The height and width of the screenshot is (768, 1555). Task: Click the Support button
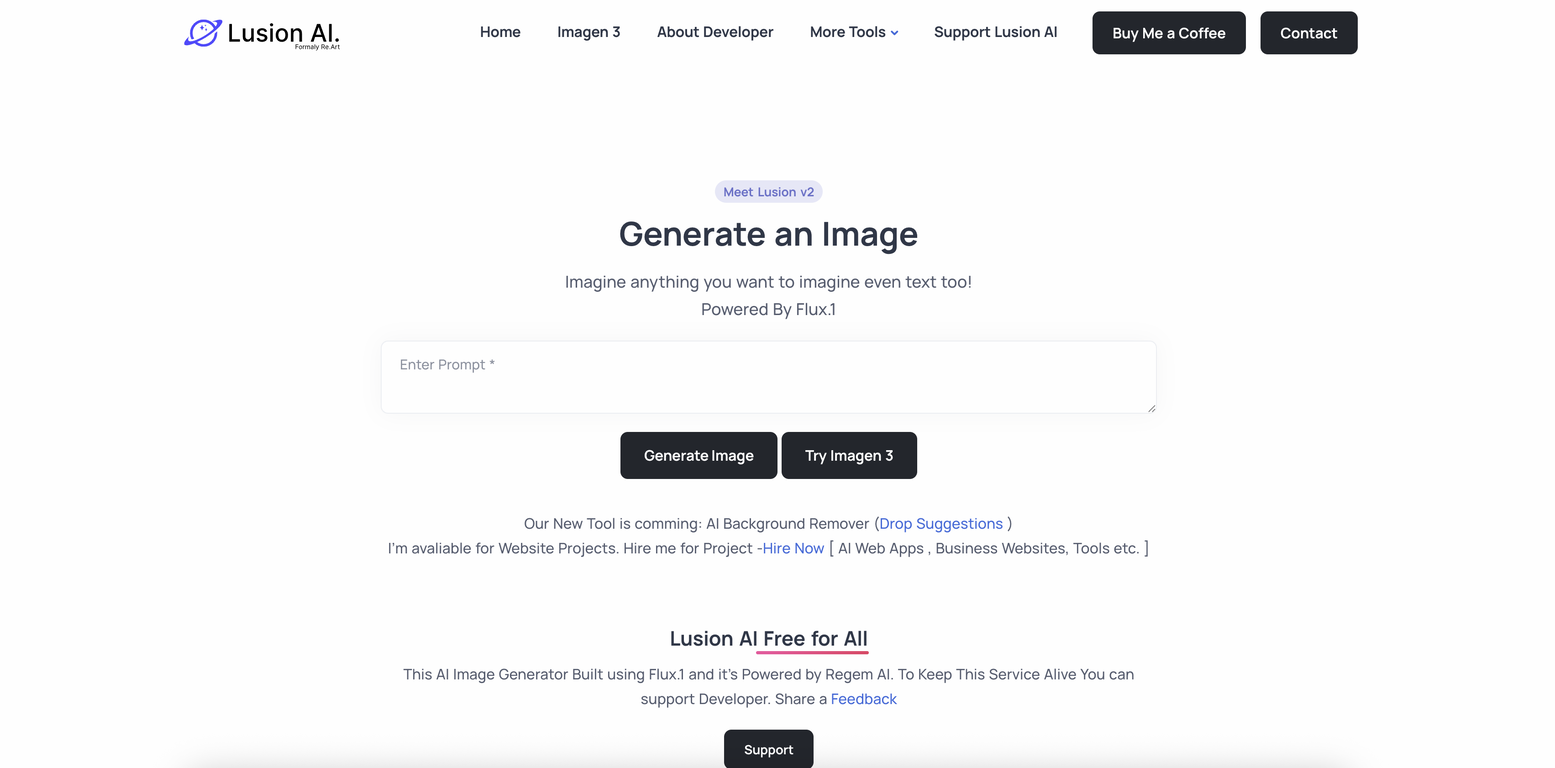point(769,749)
